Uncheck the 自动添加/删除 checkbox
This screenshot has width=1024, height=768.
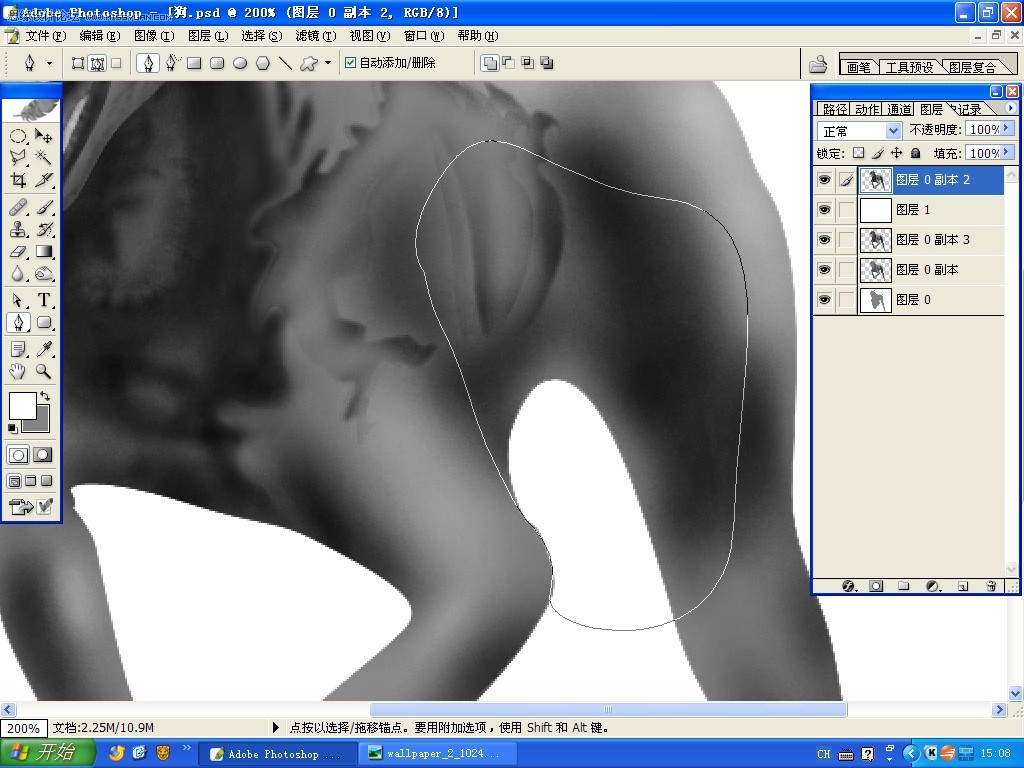point(351,63)
